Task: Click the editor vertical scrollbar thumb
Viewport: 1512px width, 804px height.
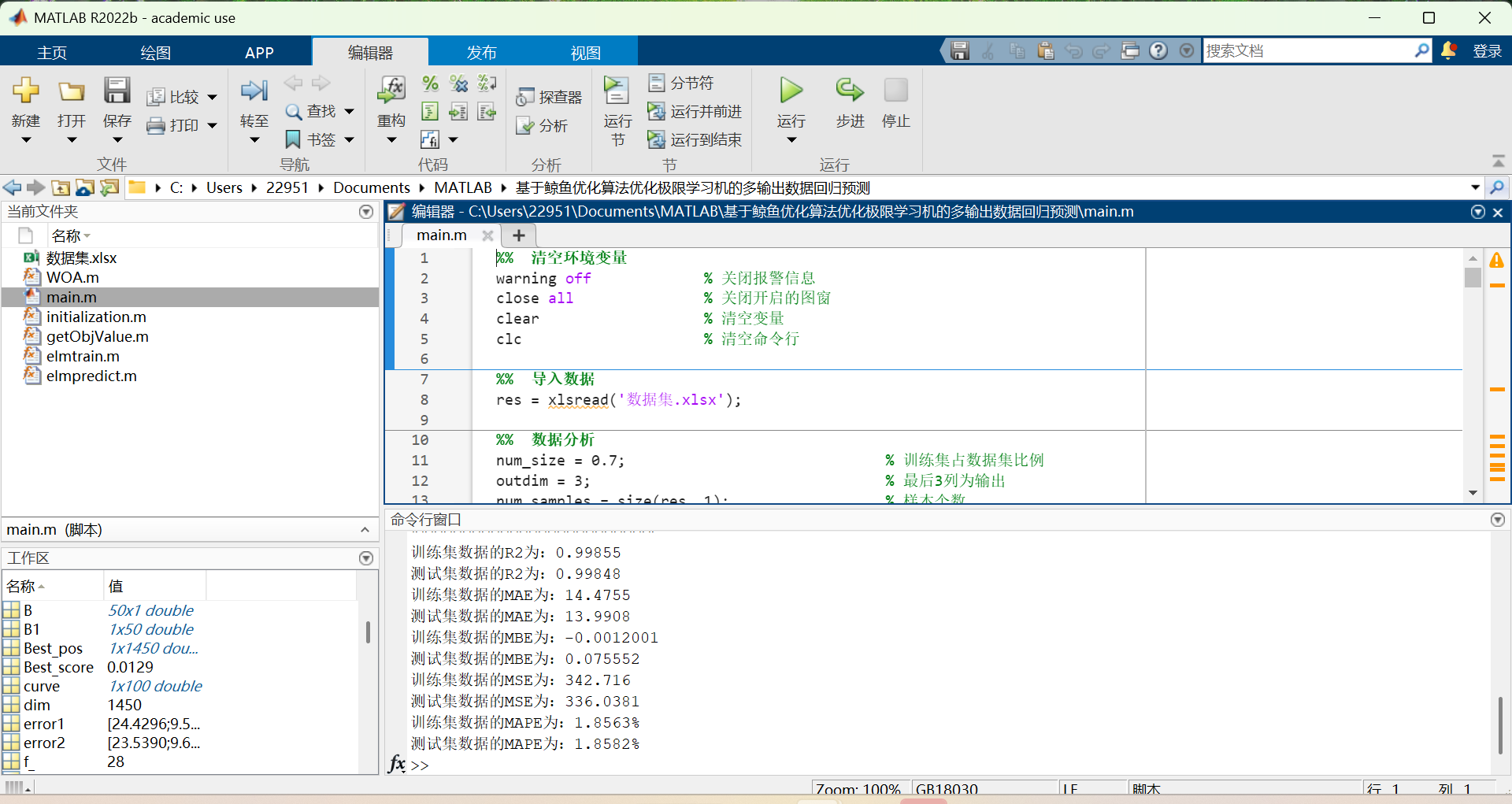Action: coord(1473,278)
